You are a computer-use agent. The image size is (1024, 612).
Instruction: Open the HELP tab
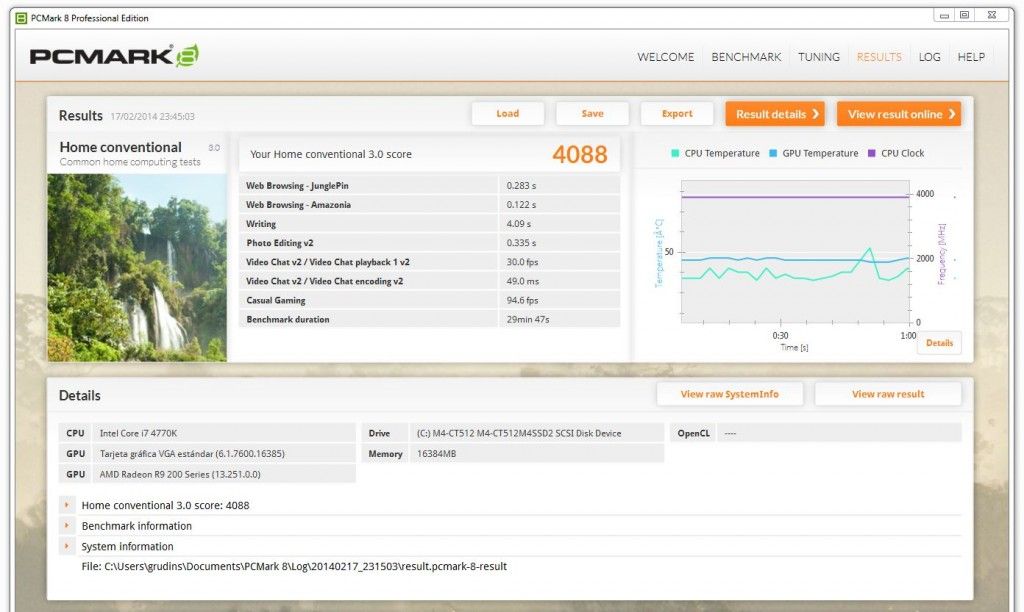tap(971, 57)
